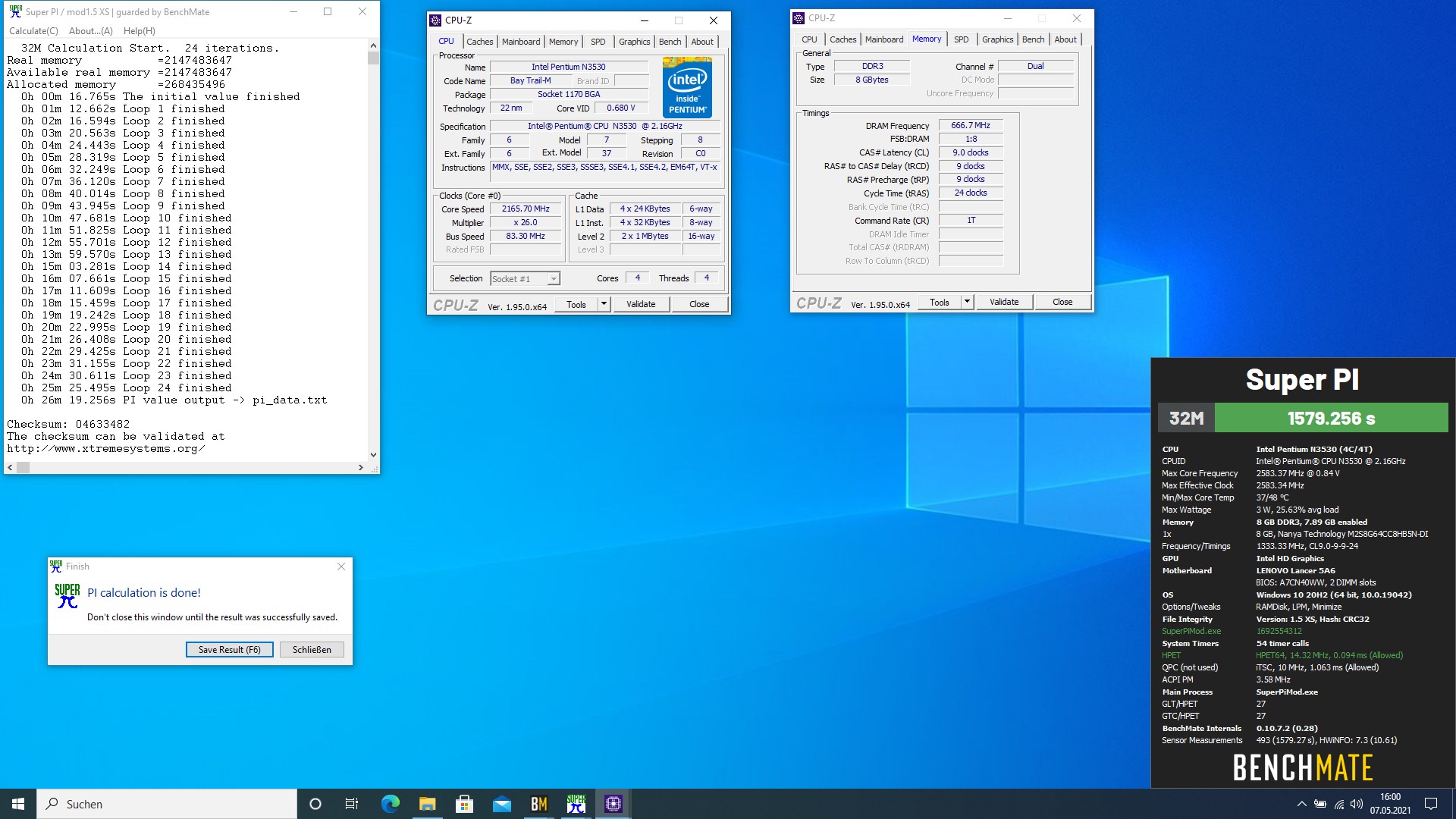
Task: Click horizontal scrollbar left arrow in Super PI
Action: tap(10, 468)
